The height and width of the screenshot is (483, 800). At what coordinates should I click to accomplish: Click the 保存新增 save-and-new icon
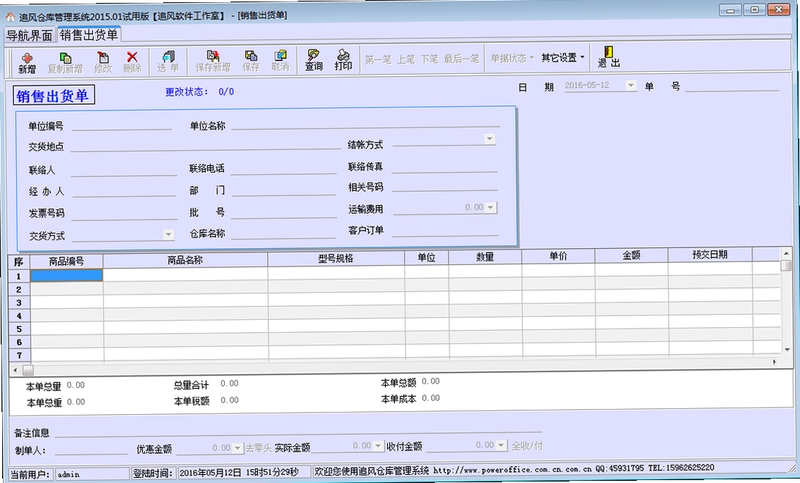[213, 61]
